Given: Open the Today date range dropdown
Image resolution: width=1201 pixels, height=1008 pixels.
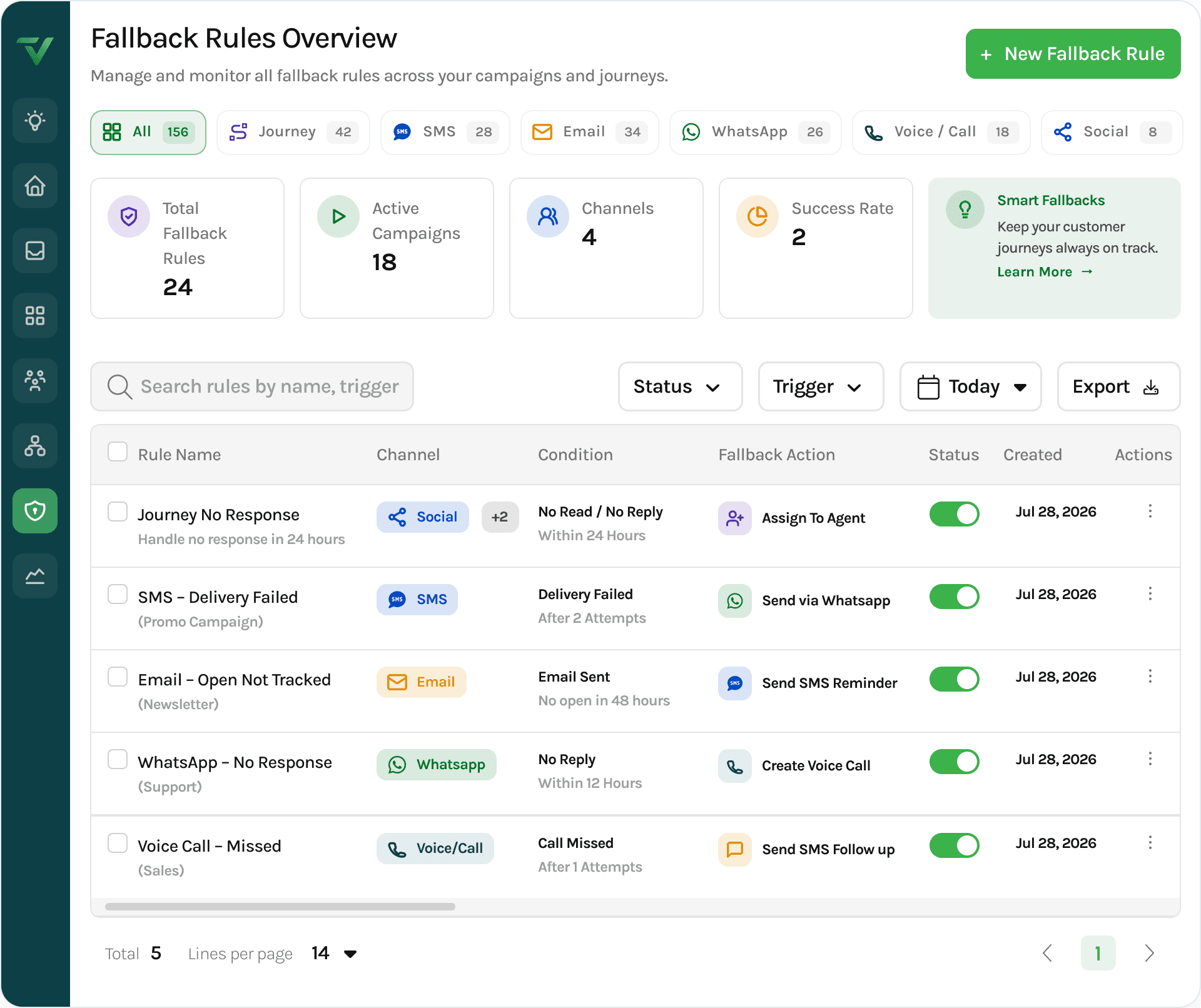Looking at the screenshot, I should coord(970,386).
